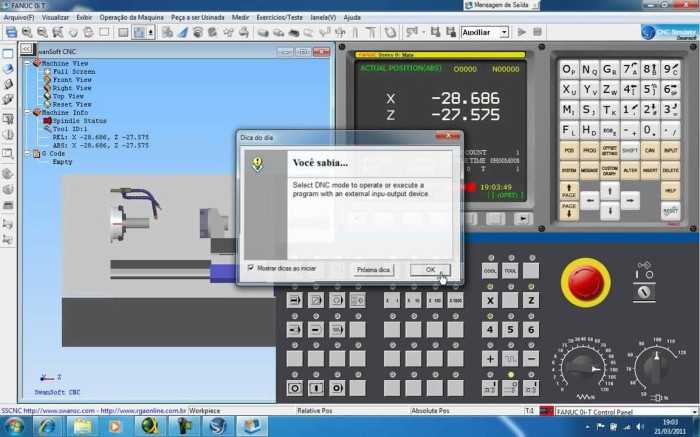This screenshot has width=700, height=437.
Task: Toggle the COOL coolant button
Action: click(x=490, y=271)
